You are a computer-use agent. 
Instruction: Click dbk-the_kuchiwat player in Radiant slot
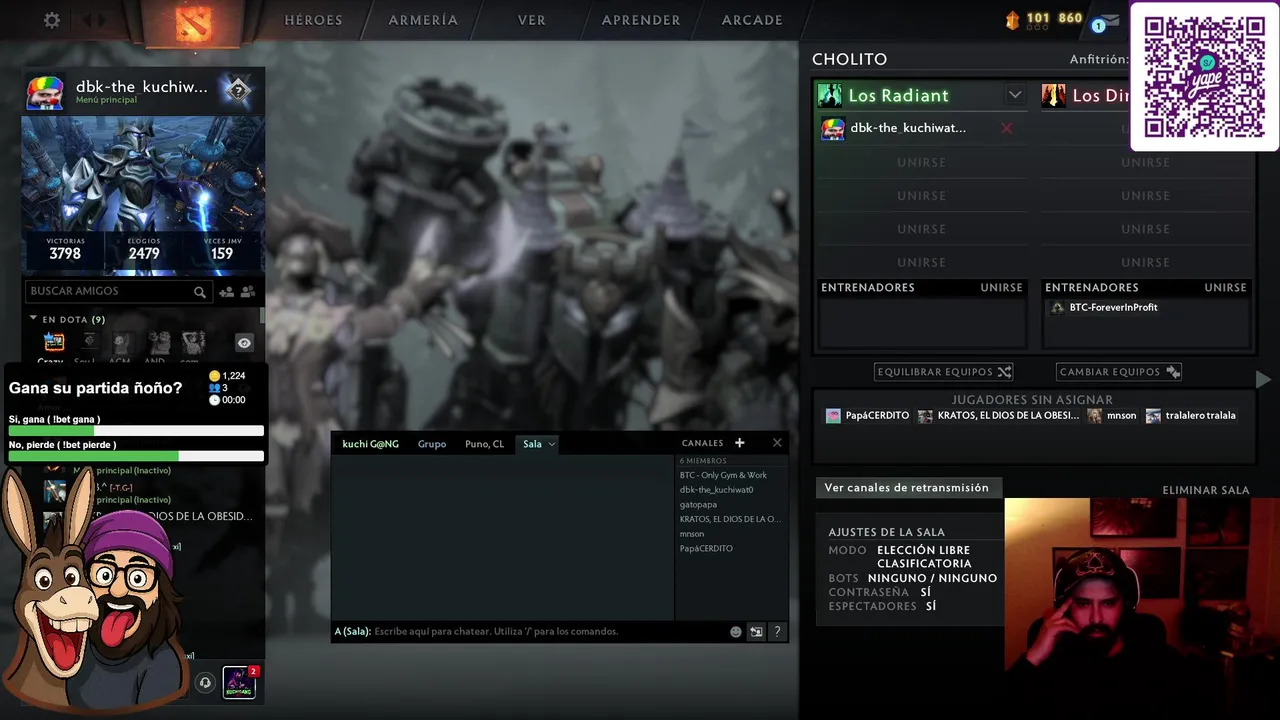[908, 128]
